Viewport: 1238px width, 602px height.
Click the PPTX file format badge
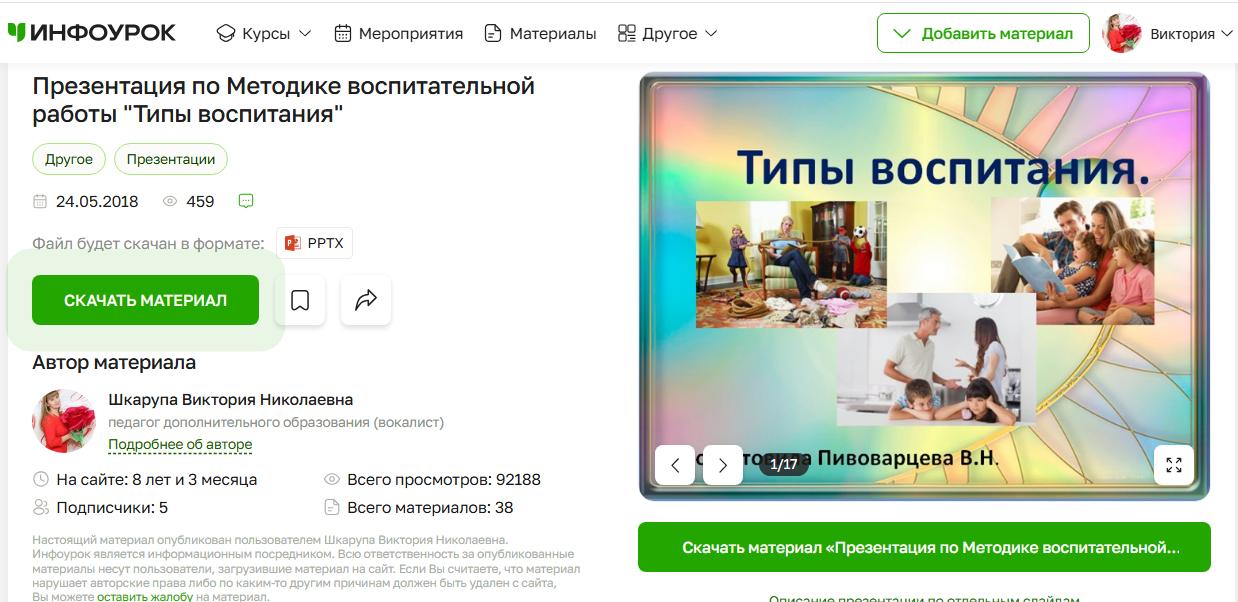tap(315, 243)
